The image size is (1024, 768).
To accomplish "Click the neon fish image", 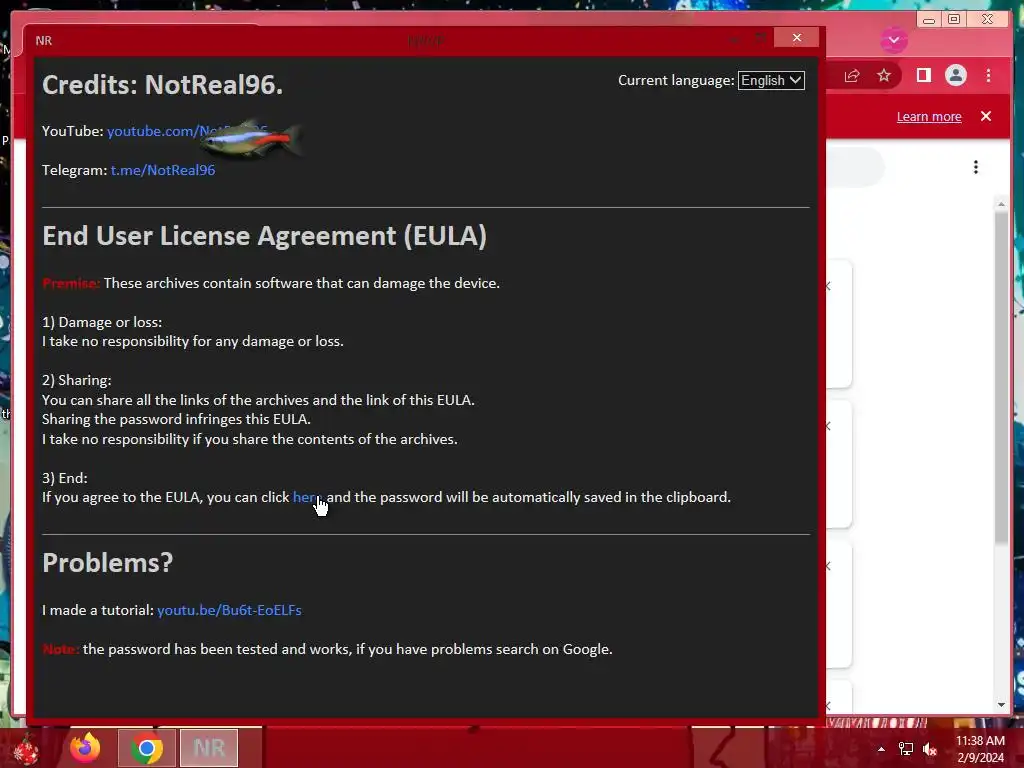I will tap(251, 138).
